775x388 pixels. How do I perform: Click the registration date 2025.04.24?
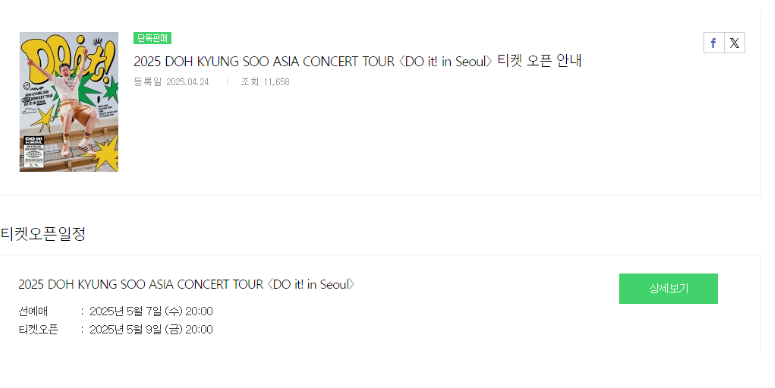(188, 82)
